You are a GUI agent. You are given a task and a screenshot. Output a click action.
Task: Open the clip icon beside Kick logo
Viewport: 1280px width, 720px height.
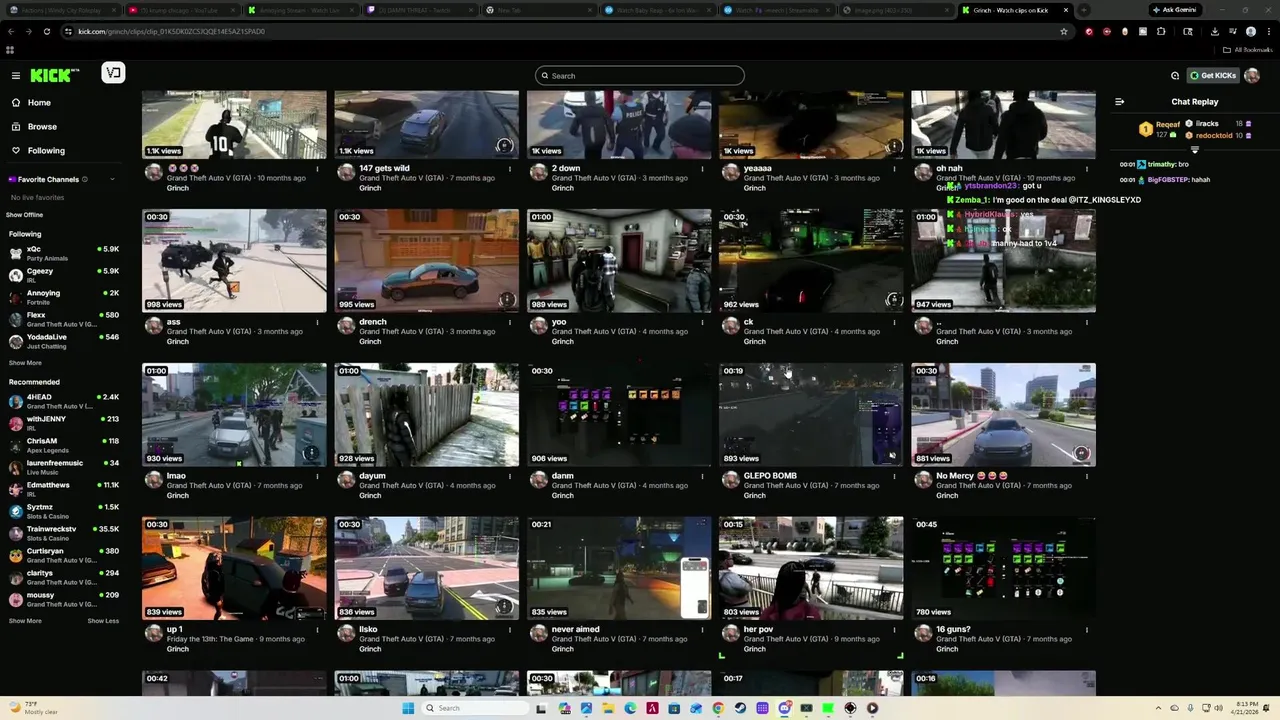pyautogui.click(x=113, y=73)
